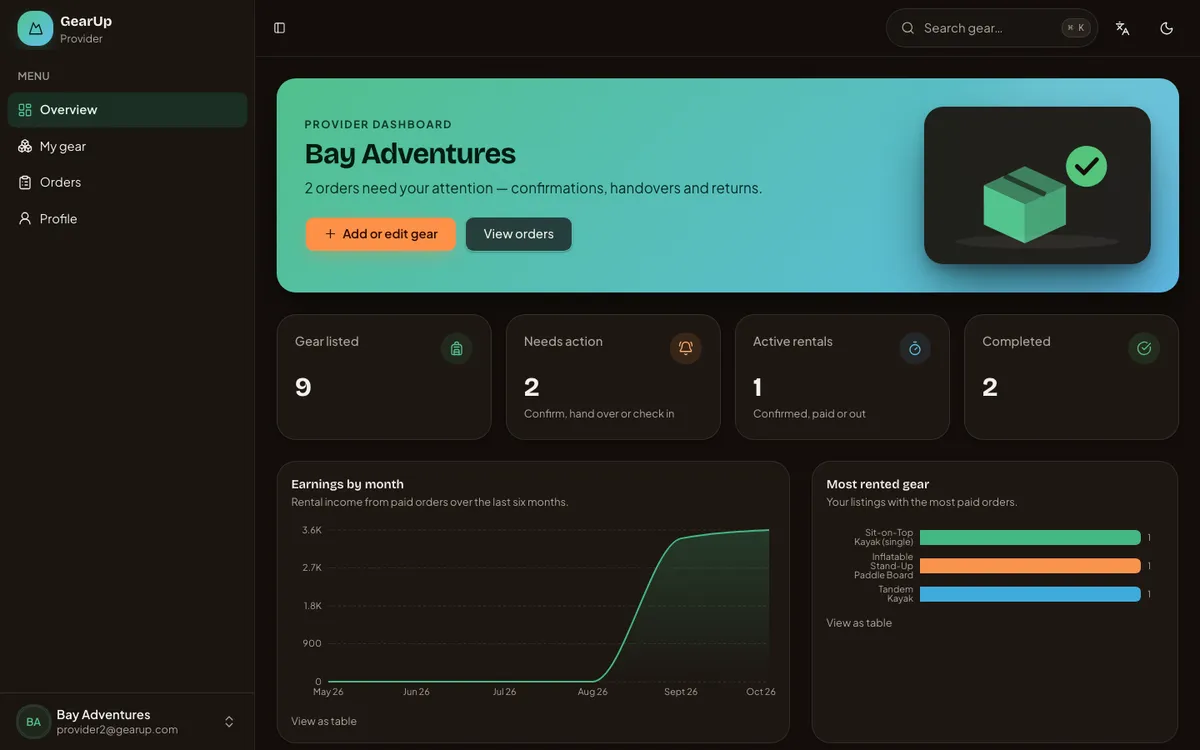Viewport: 1200px width, 750px height.
Task: Click the orange Inflatable Paddle Board bar
Action: point(1030,566)
